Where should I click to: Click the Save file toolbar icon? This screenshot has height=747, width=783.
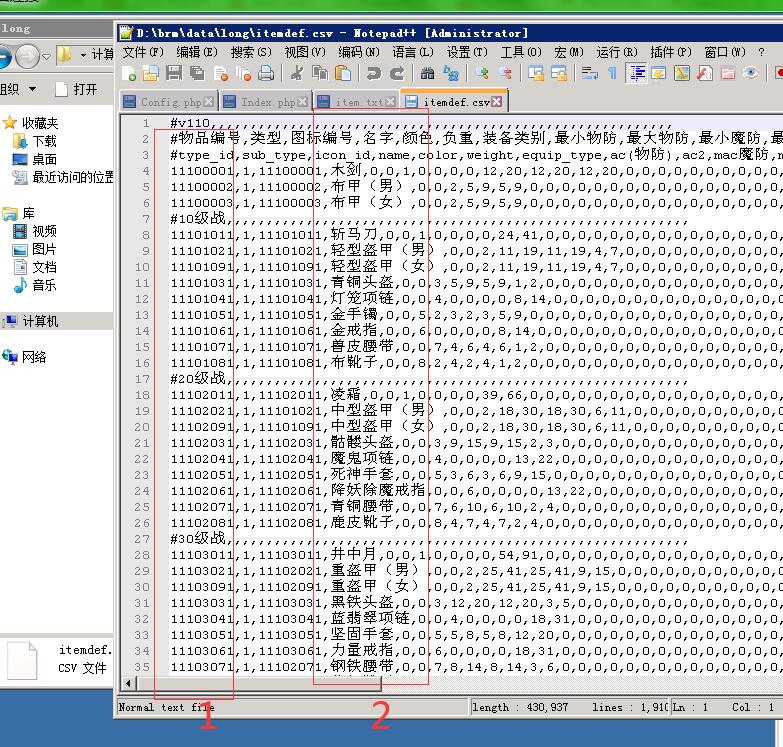pyautogui.click(x=173, y=73)
